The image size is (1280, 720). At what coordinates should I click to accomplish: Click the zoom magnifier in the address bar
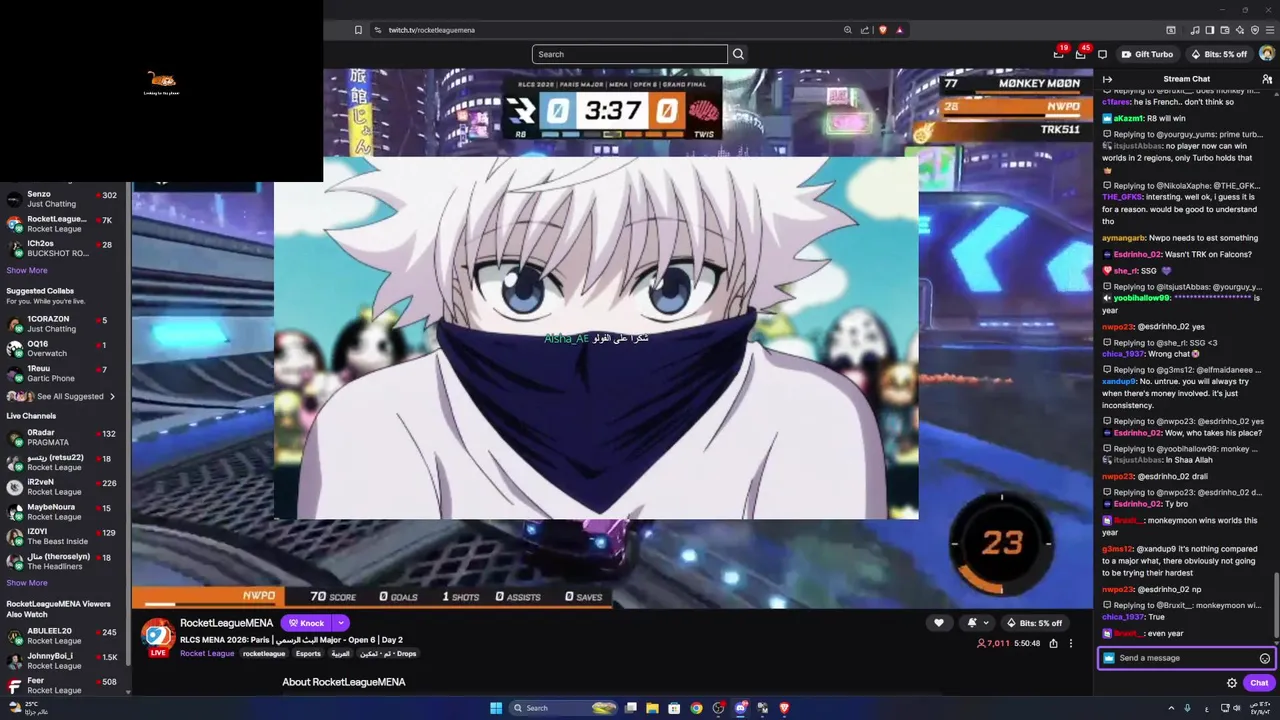click(848, 30)
